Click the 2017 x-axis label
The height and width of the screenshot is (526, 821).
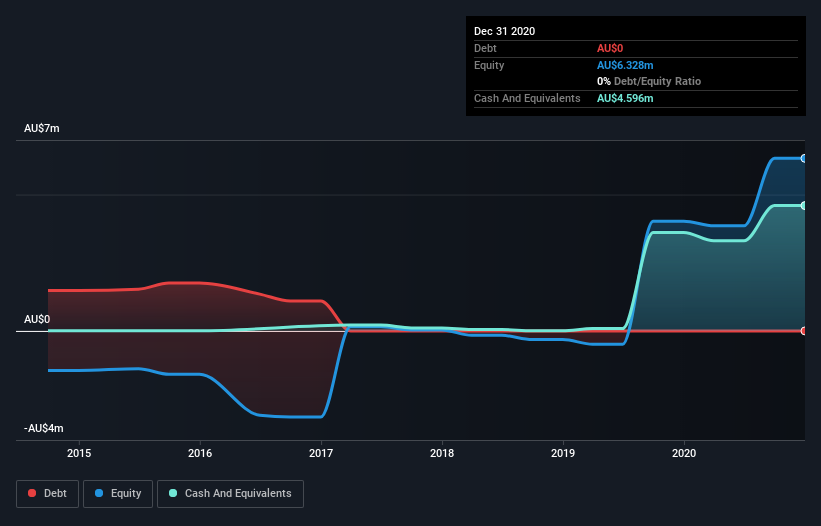click(321, 453)
